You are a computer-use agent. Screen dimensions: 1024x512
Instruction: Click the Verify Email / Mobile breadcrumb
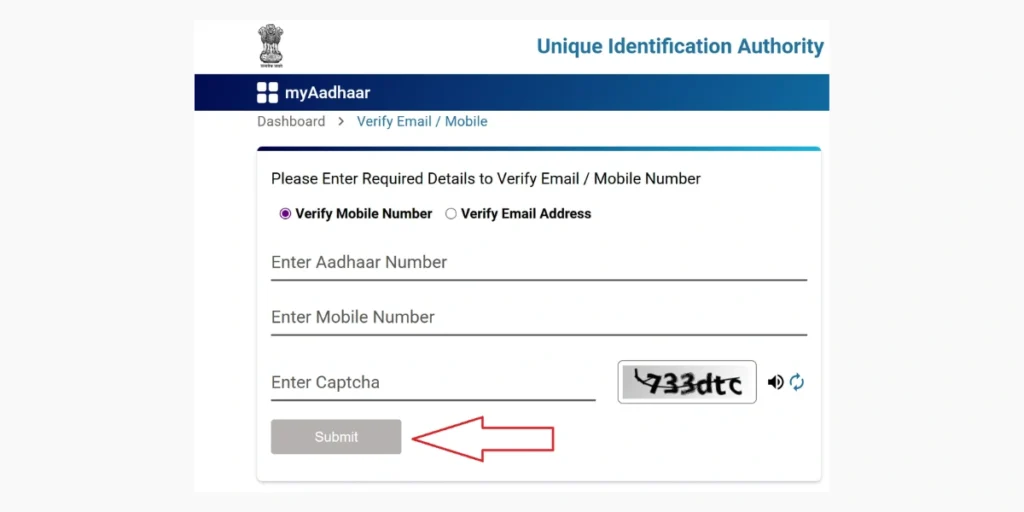pyautogui.click(x=422, y=122)
